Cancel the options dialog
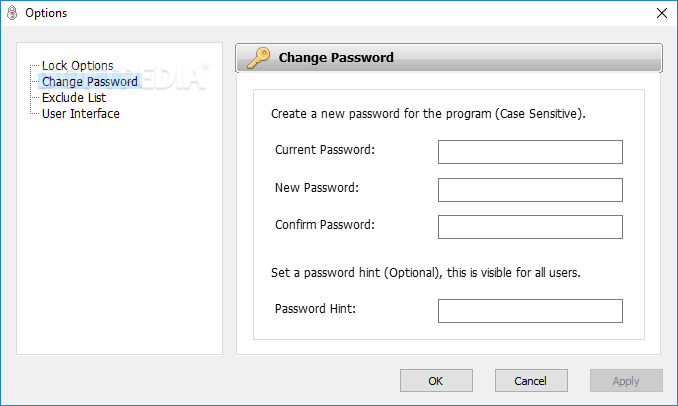The height and width of the screenshot is (406, 678). [x=530, y=381]
